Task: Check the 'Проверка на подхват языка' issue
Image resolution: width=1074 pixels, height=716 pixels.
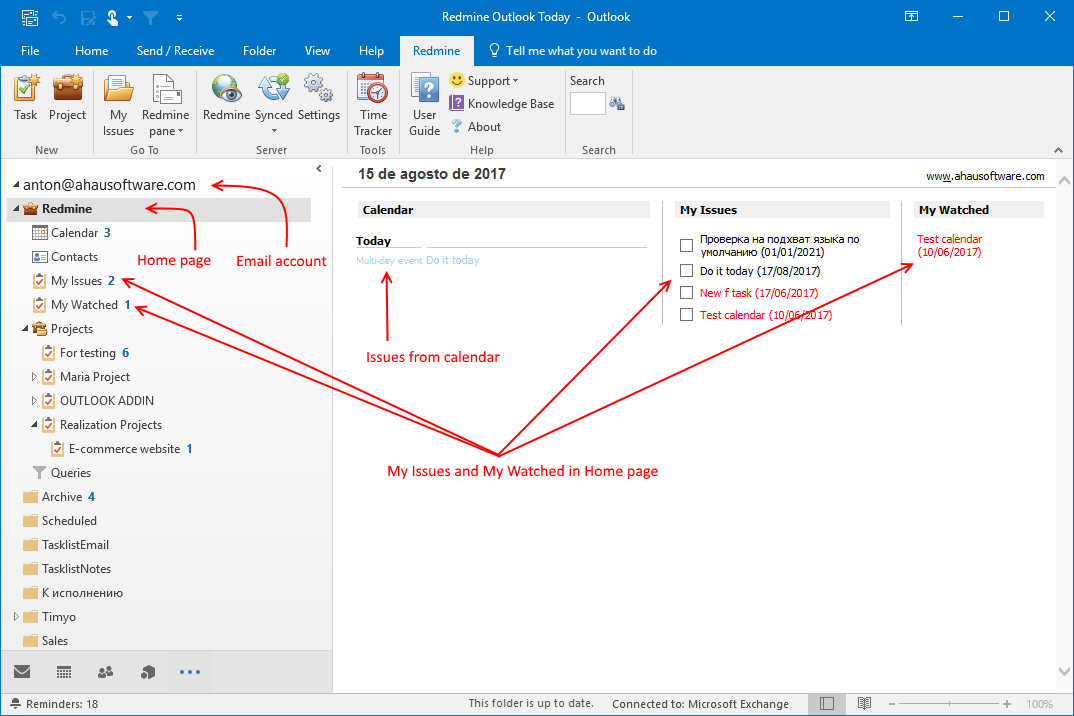Action: pos(686,245)
